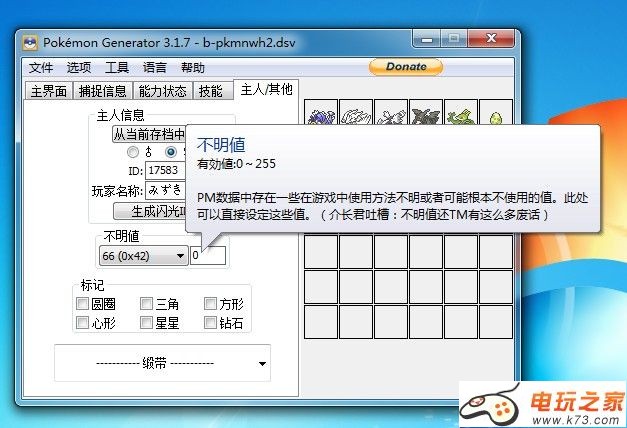Screen dimensions: 627x428
Task: Click the second party Pokémon sprite
Action: (355, 117)
